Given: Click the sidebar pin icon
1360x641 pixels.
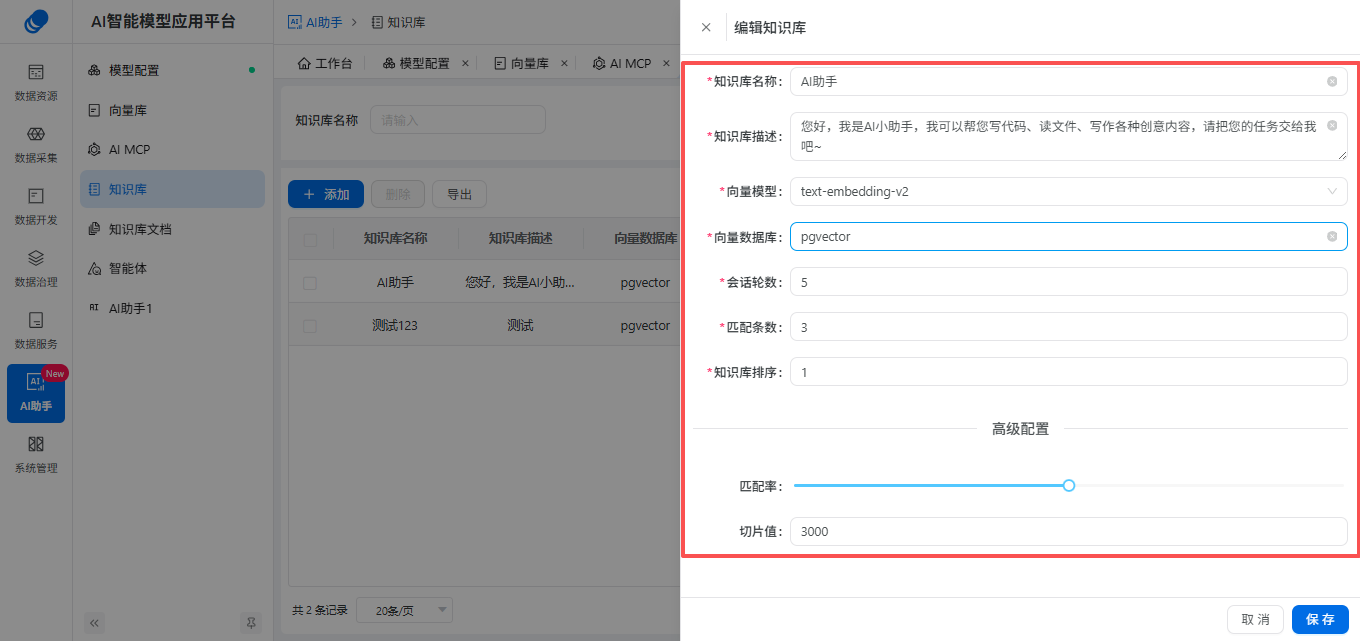Looking at the screenshot, I should pyautogui.click(x=251, y=622).
